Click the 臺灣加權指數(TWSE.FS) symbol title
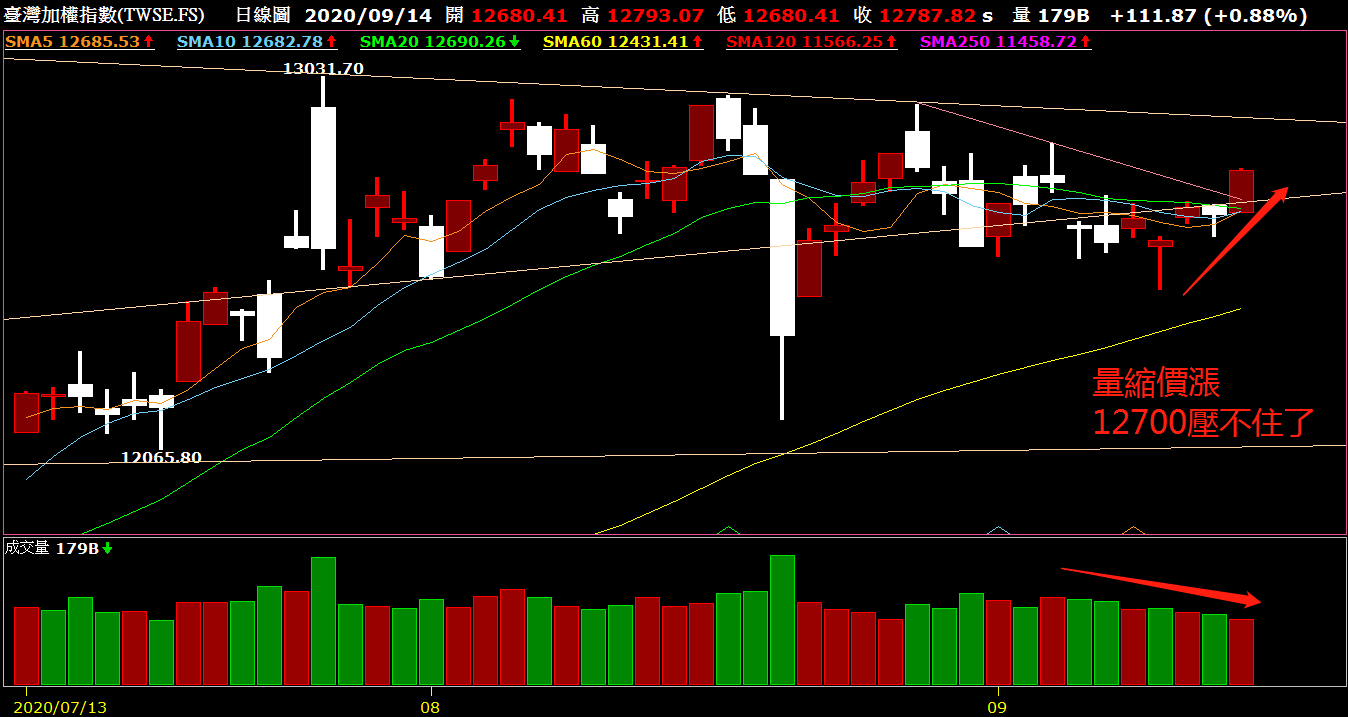This screenshot has width=1348, height=717. coord(103,15)
